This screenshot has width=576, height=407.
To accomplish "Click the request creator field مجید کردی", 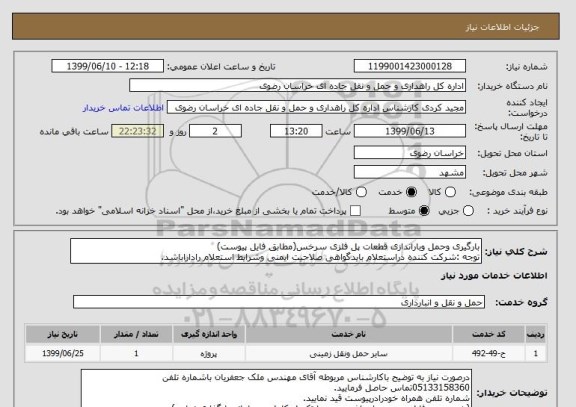I will coord(317,108).
